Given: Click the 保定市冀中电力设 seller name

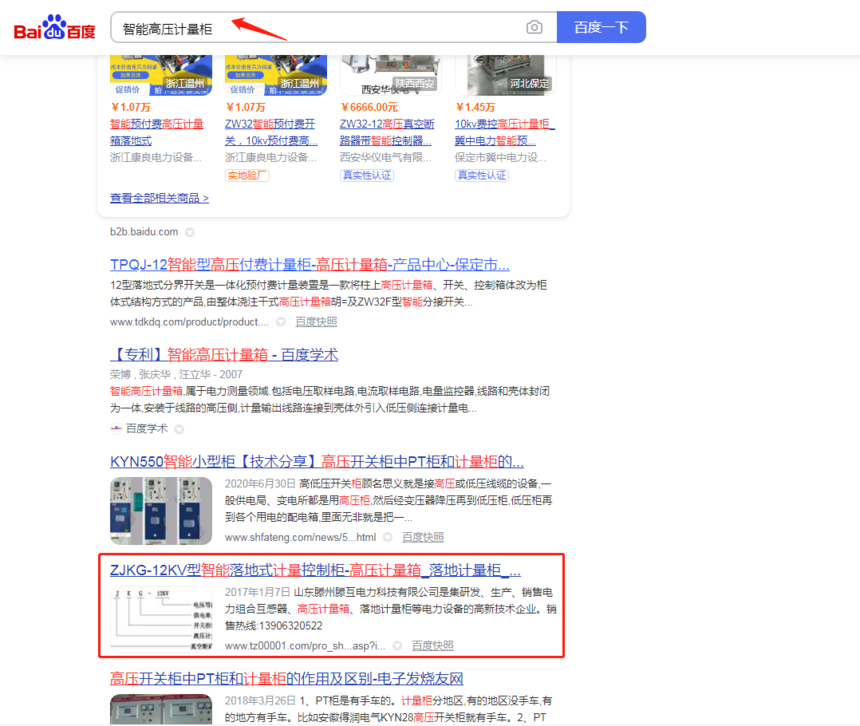Looking at the screenshot, I should click(x=500, y=158).
